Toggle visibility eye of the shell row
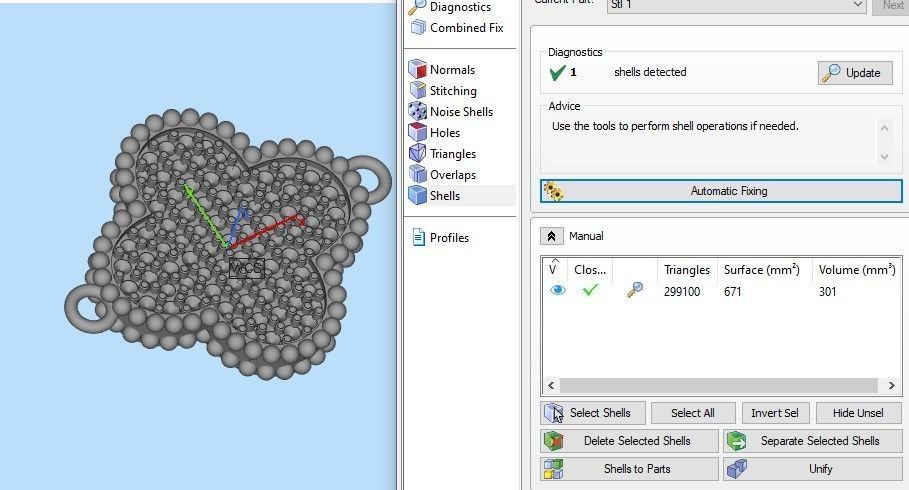 tap(558, 291)
